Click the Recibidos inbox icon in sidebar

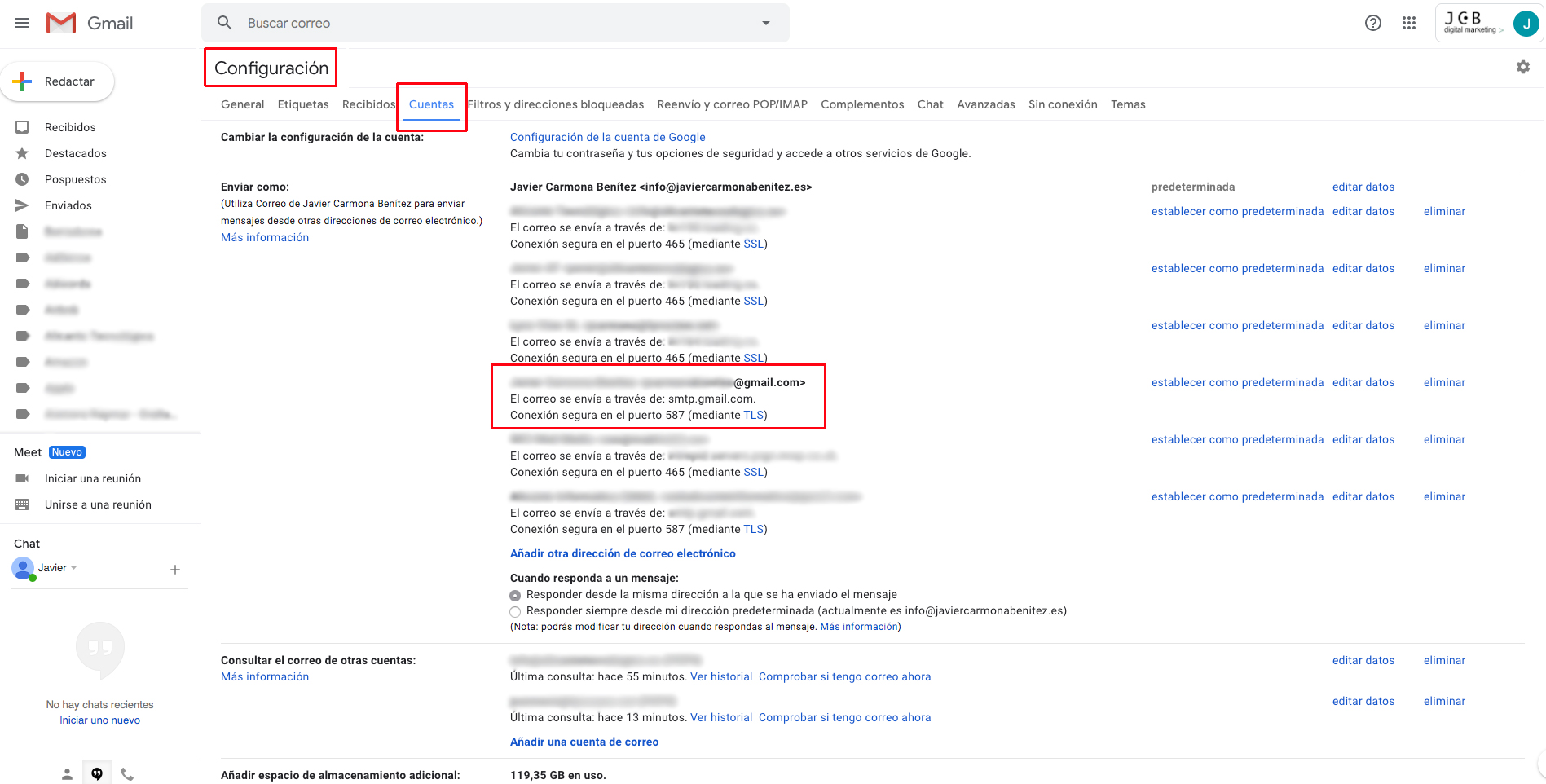click(x=22, y=127)
